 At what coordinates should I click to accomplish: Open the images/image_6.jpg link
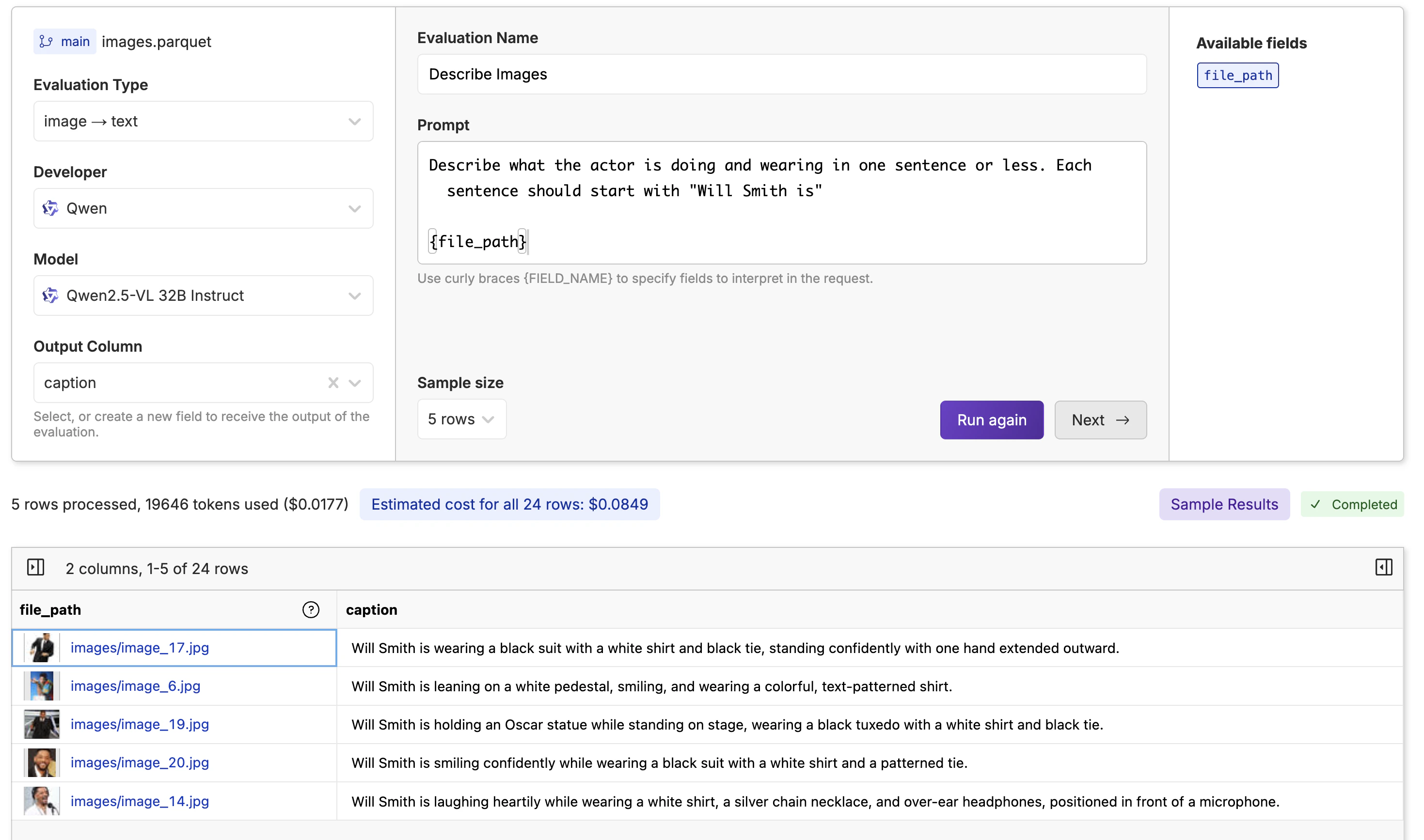pos(135,686)
